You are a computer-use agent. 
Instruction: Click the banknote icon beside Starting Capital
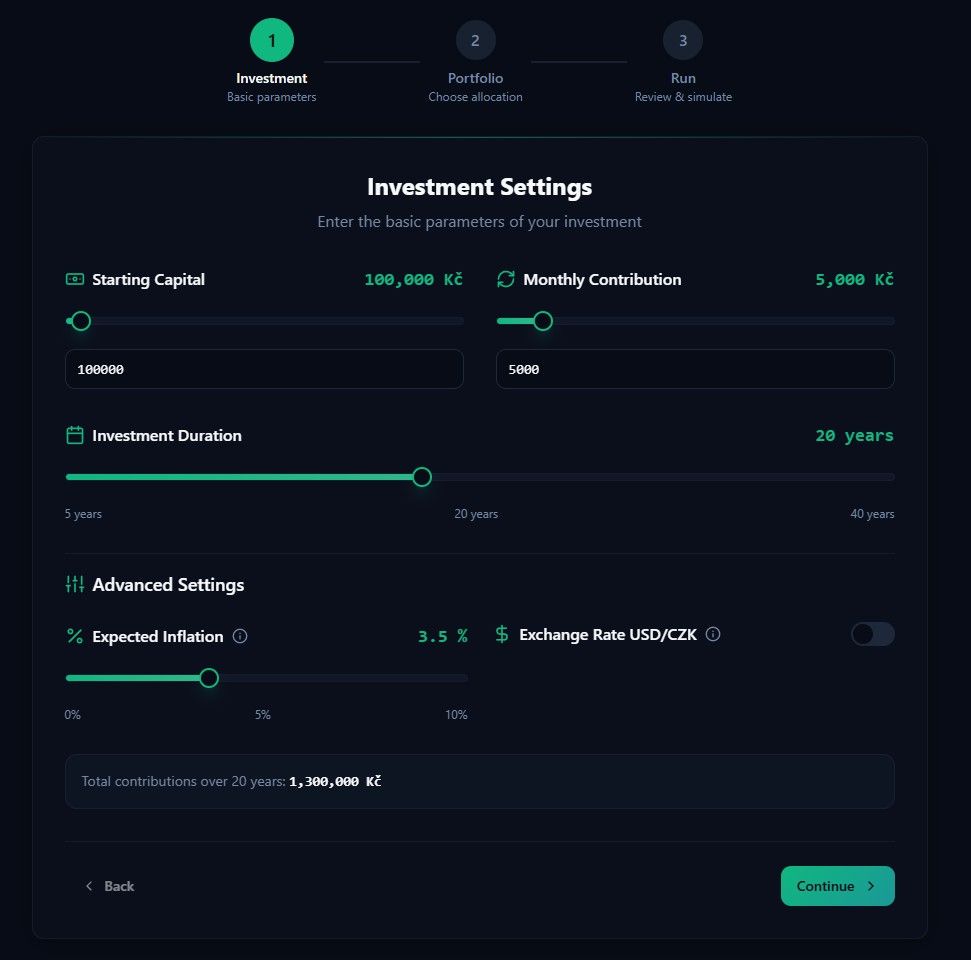(74, 280)
